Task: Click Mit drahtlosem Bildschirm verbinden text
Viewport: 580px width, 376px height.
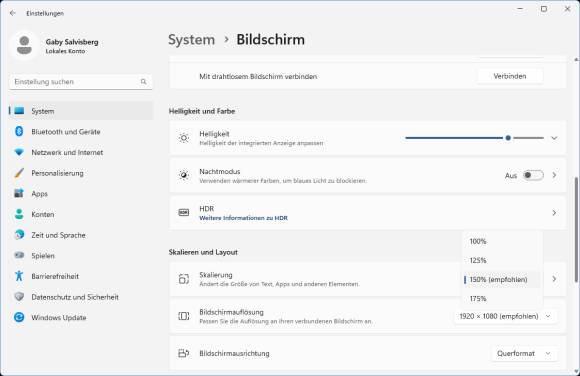Action: pos(258,77)
